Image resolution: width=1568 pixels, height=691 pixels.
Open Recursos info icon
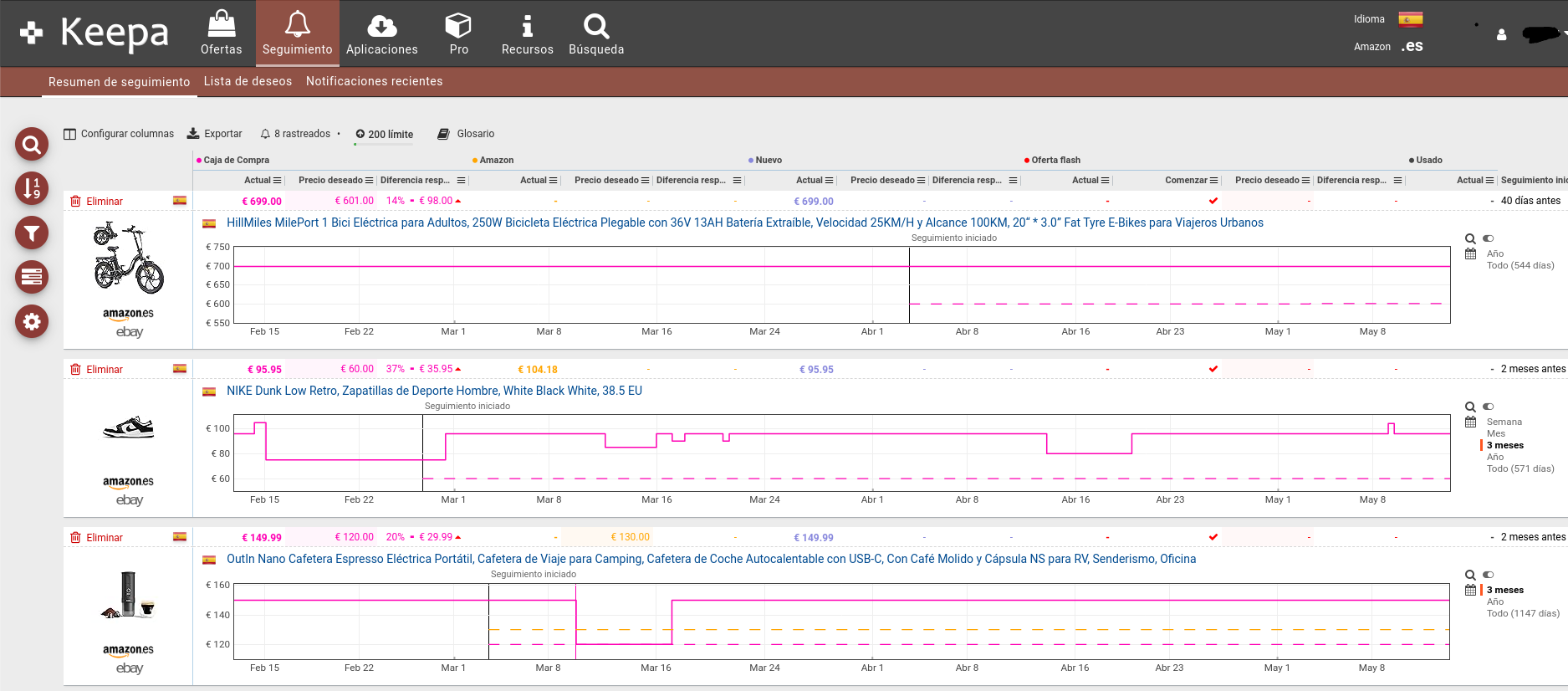tap(527, 26)
